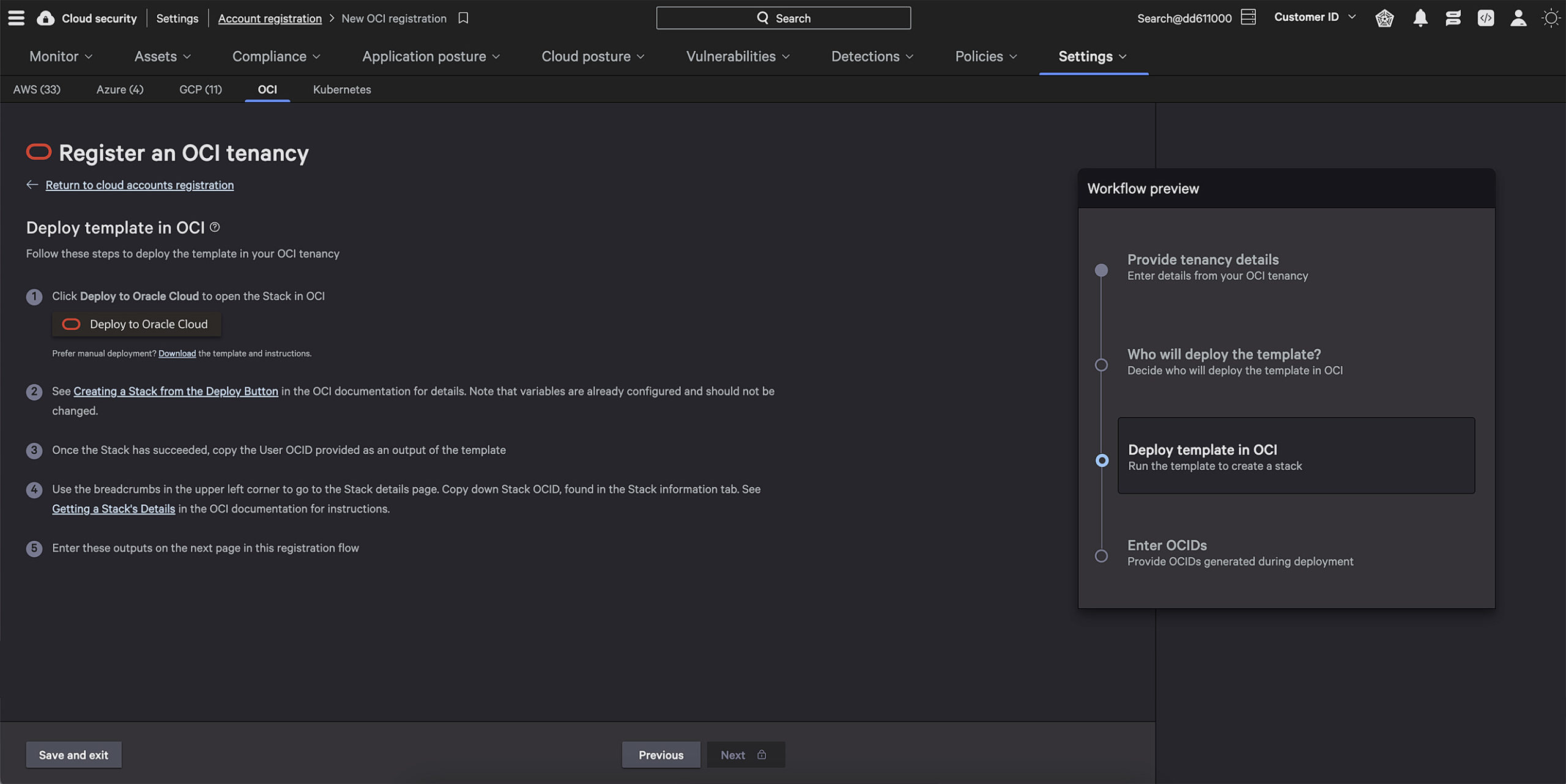Click Settings in the top breadcrumb bar
This screenshot has width=1566, height=784.
pos(177,18)
